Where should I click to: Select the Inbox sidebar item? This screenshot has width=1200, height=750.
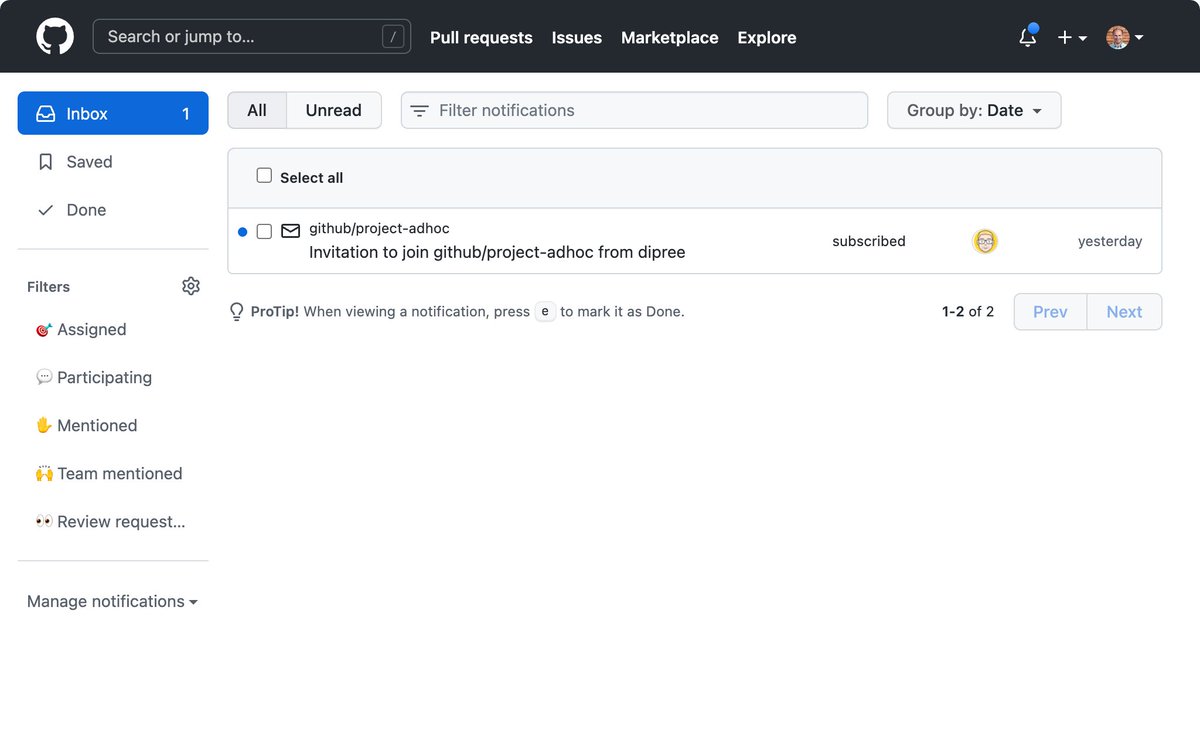pyautogui.click(x=113, y=113)
